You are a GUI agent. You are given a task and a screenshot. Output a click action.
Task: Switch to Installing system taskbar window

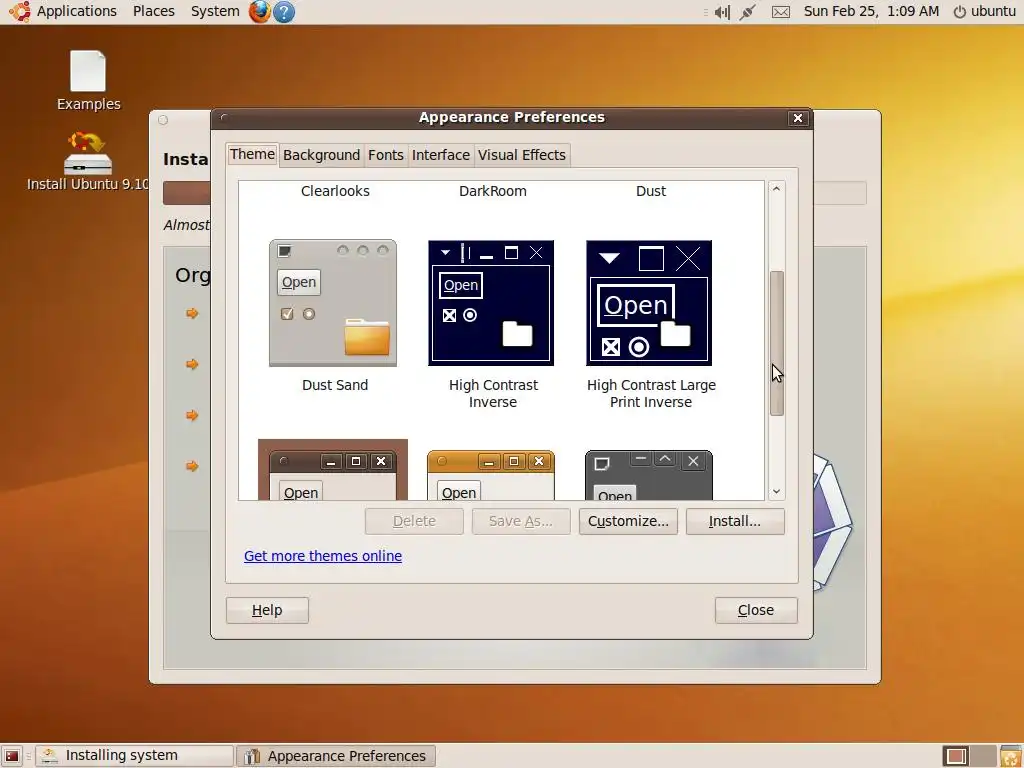click(135, 756)
